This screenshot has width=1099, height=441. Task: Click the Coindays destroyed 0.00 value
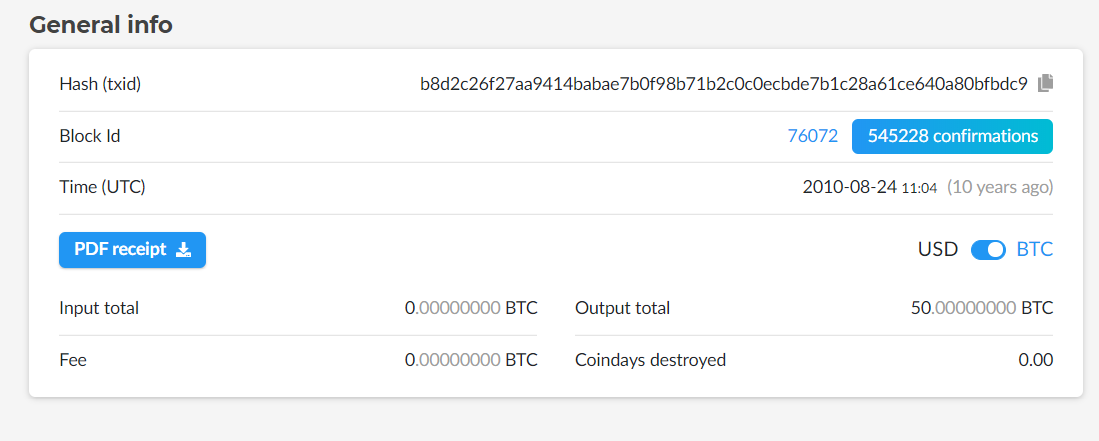[1036, 360]
